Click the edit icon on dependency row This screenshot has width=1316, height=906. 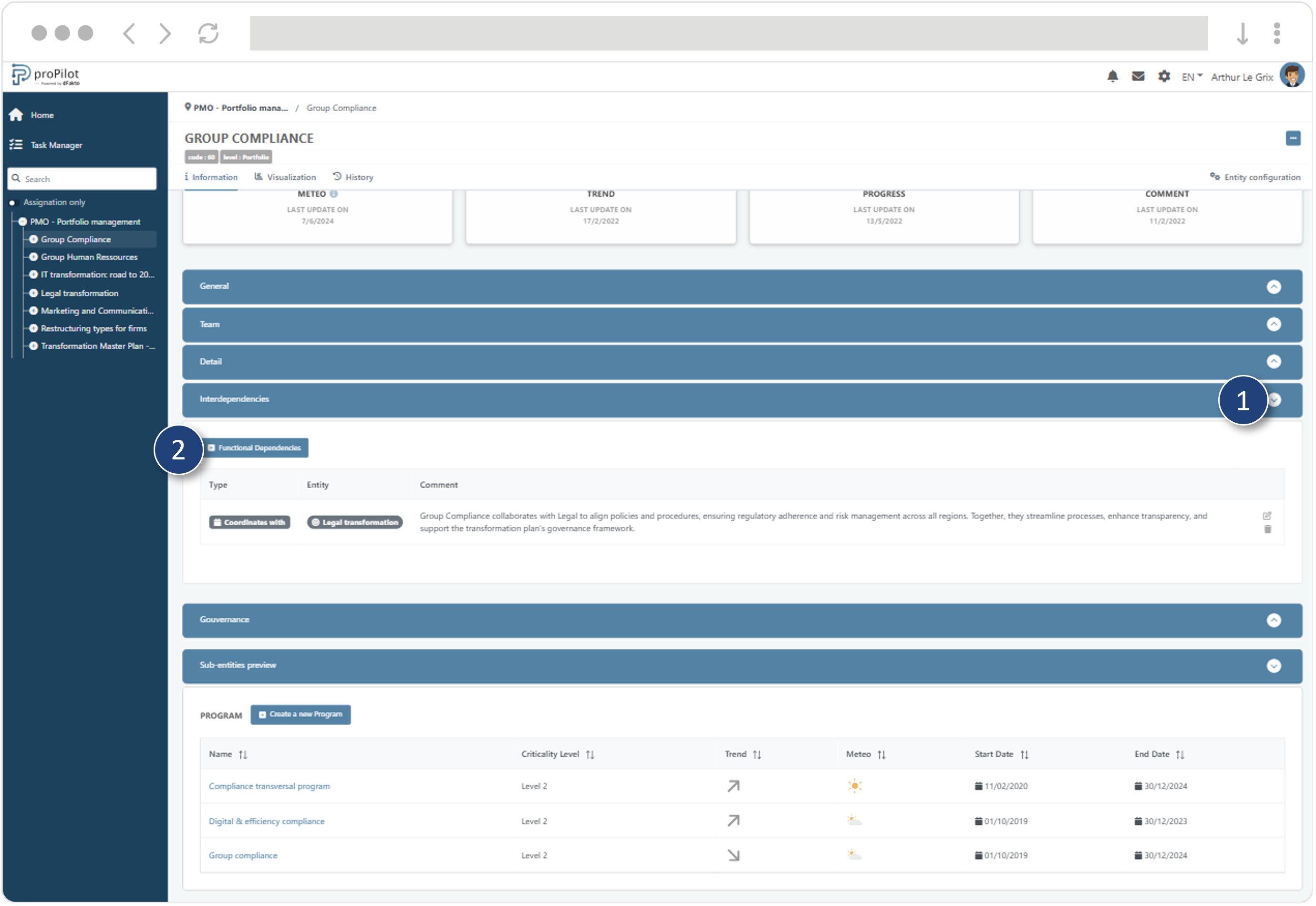point(1267,516)
